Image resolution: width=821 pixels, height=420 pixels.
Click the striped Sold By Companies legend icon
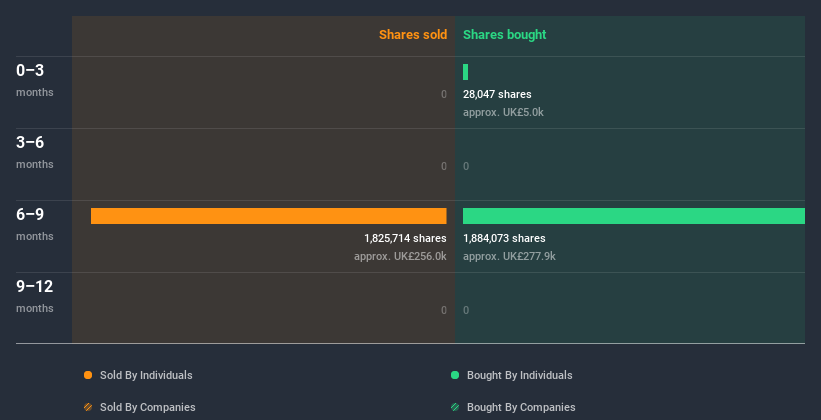coord(88,407)
